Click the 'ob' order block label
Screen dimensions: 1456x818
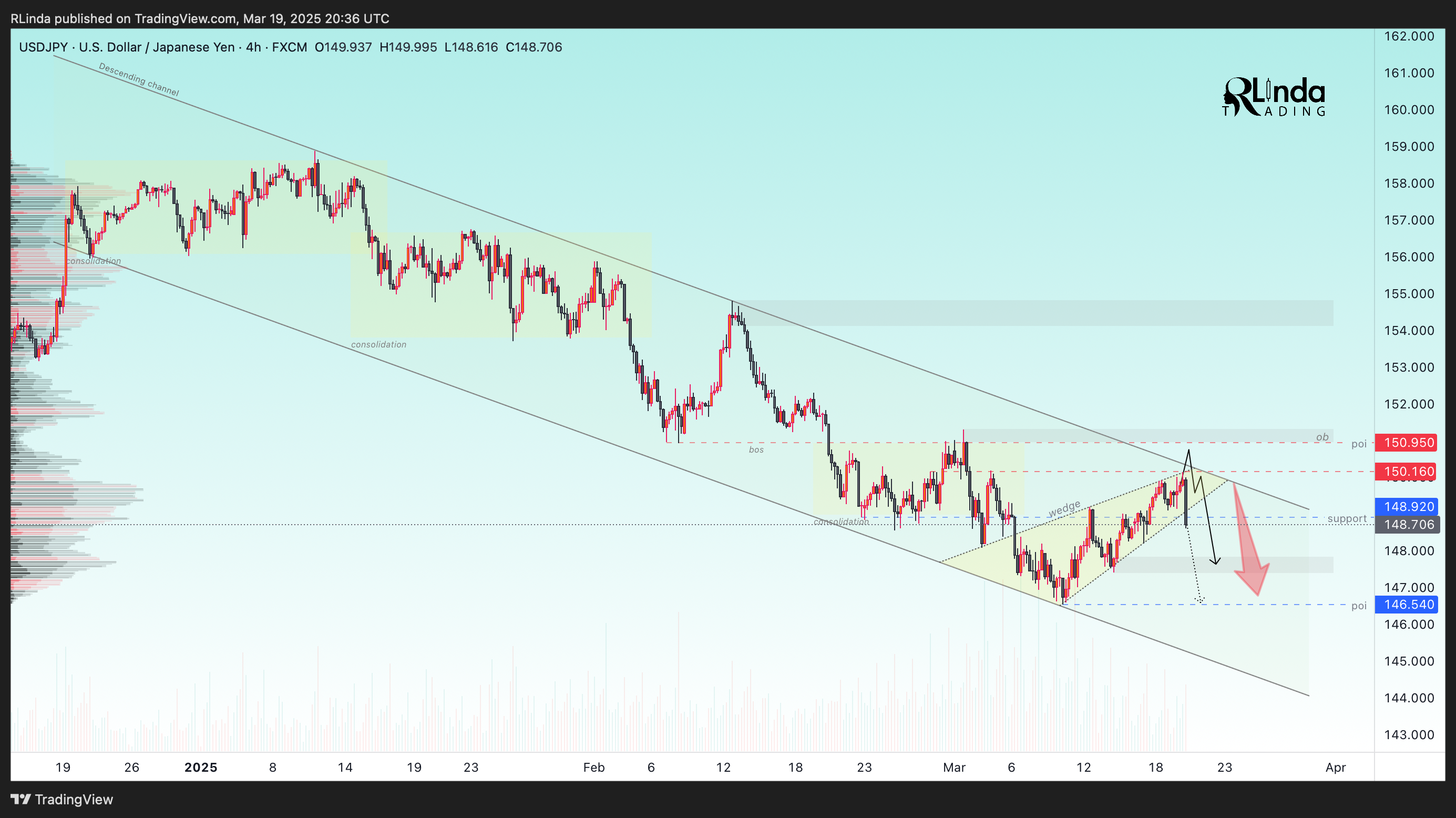[1322, 437]
